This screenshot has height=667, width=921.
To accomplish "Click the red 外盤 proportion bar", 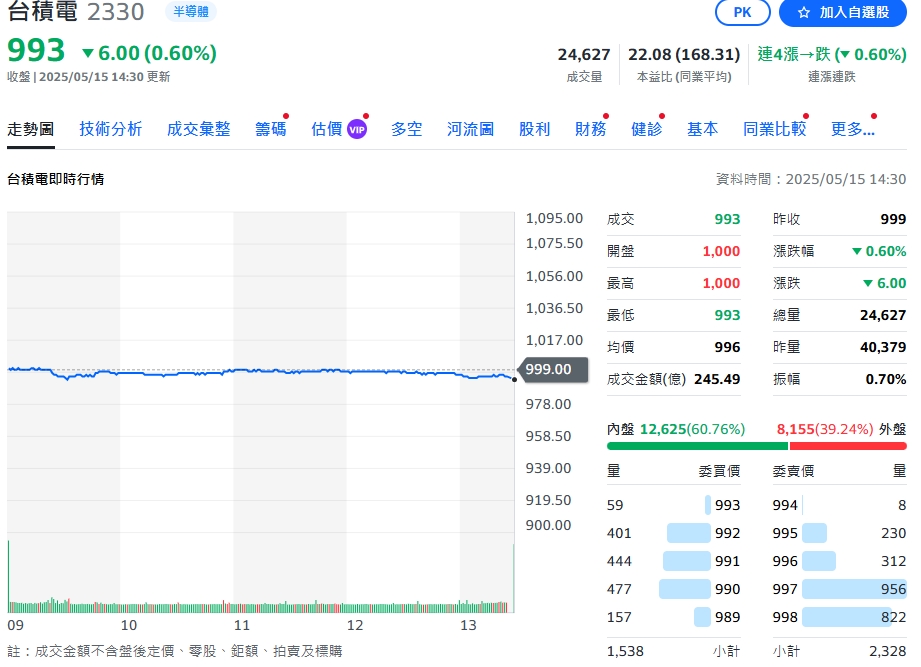I will pyautogui.click(x=848, y=446).
